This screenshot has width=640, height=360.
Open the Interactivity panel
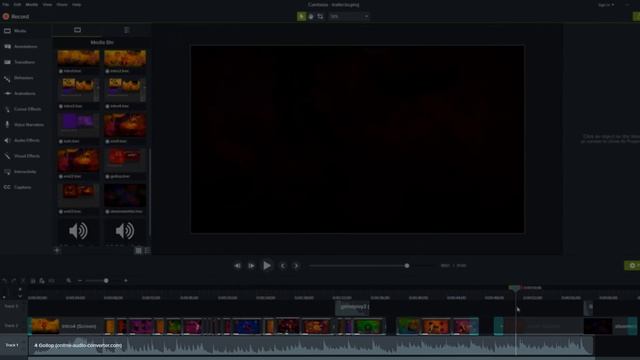tap(20, 172)
